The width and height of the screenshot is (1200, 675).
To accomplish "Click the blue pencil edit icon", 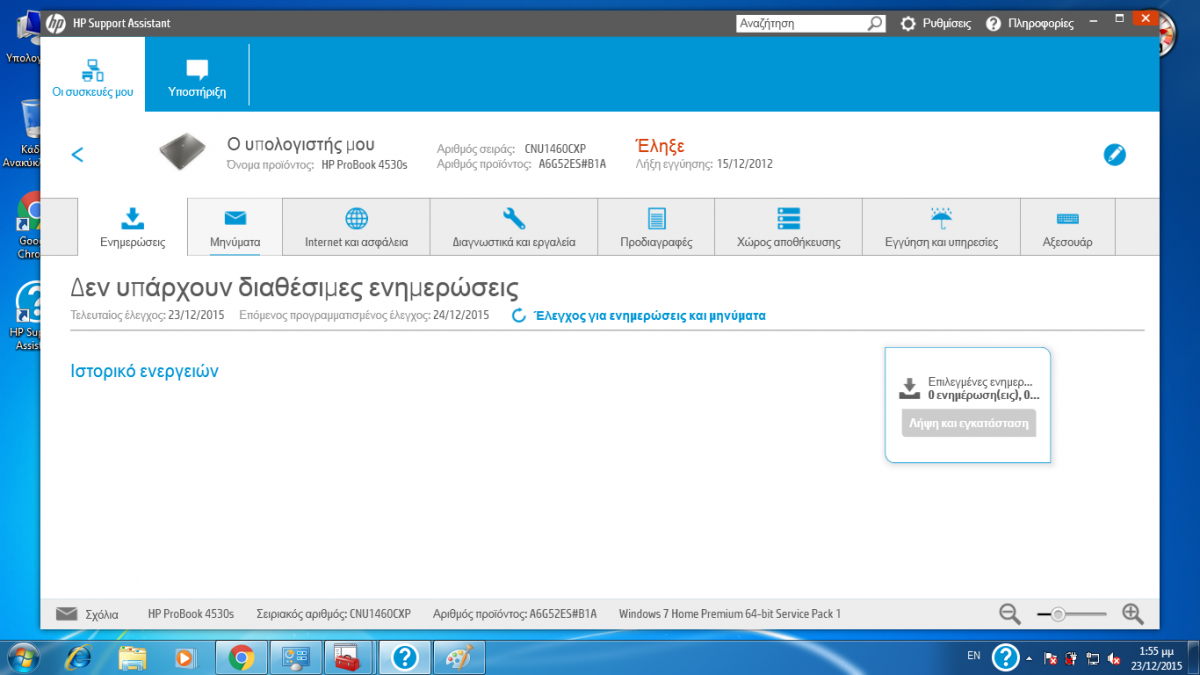I will click(x=1114, y=154).
